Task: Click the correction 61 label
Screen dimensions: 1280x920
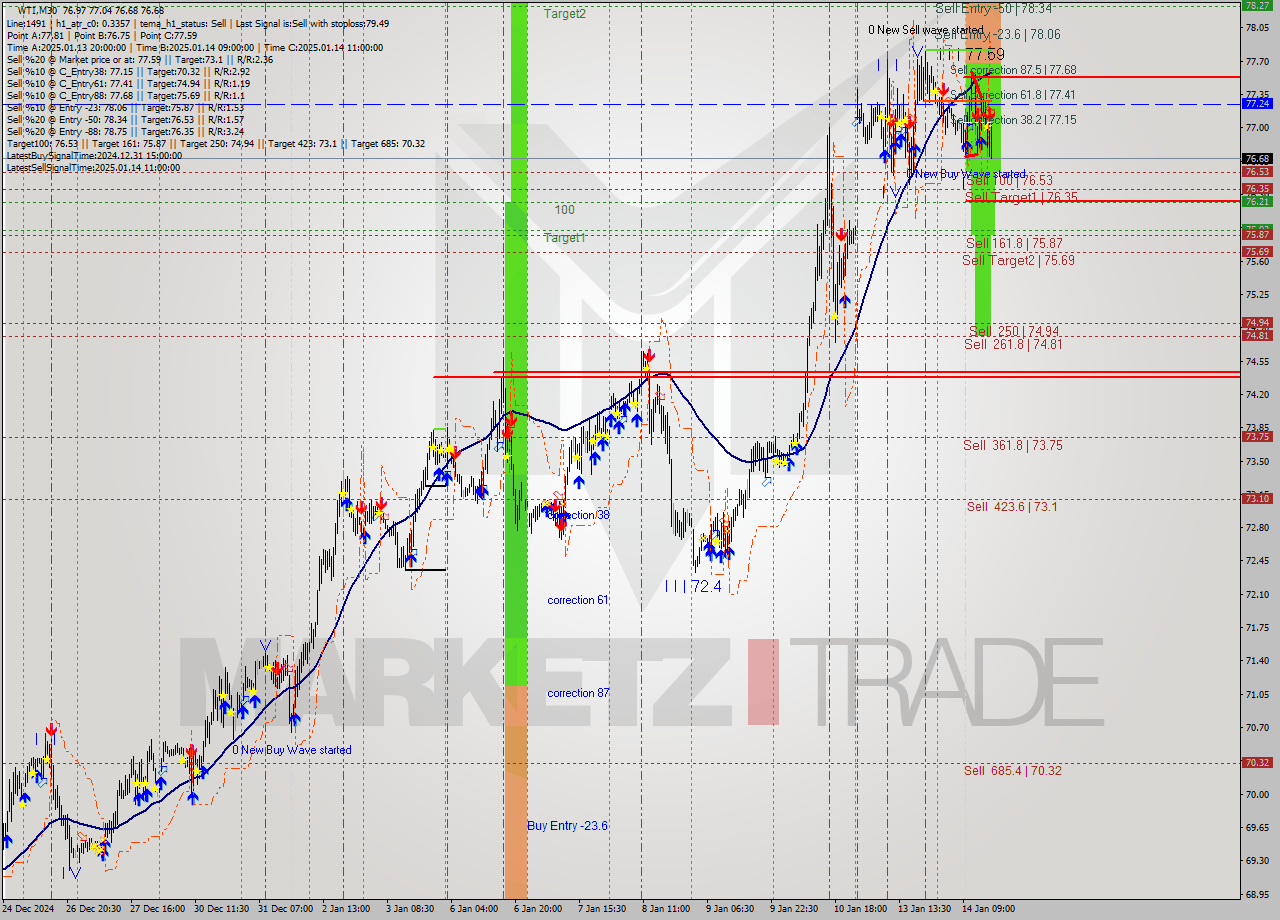Action: coord(578,600)
